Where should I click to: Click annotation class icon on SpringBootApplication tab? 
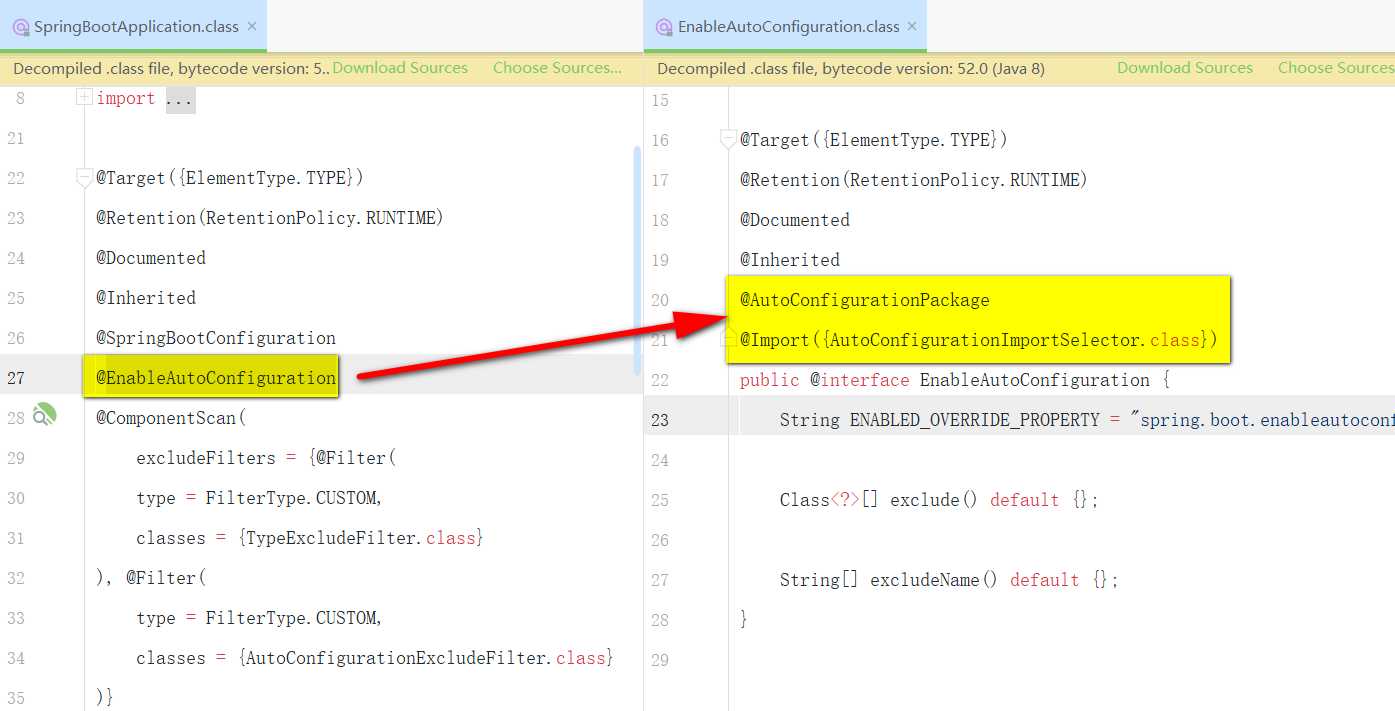coord(21,27)
